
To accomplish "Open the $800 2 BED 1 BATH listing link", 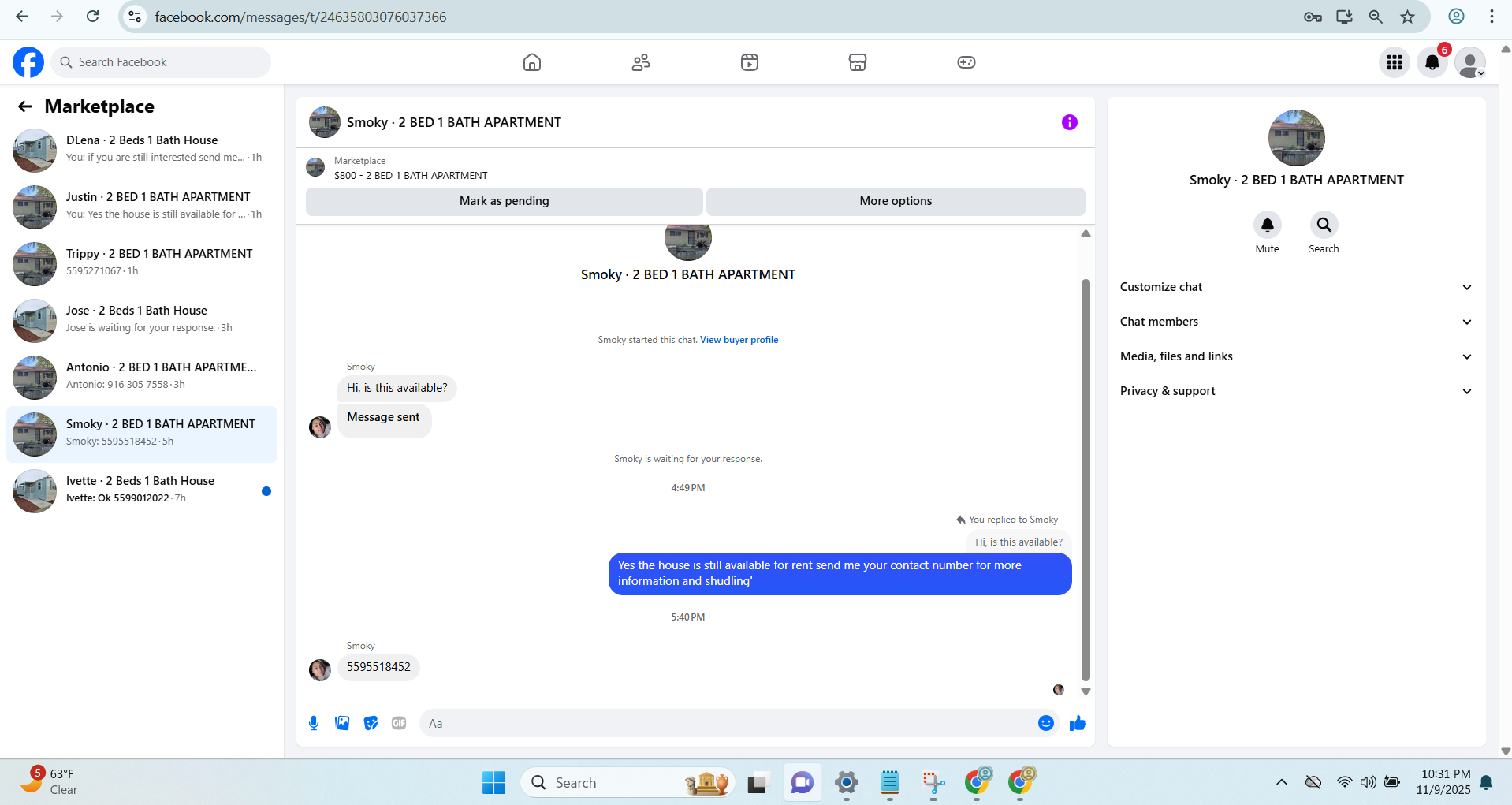I will [411, 176].
